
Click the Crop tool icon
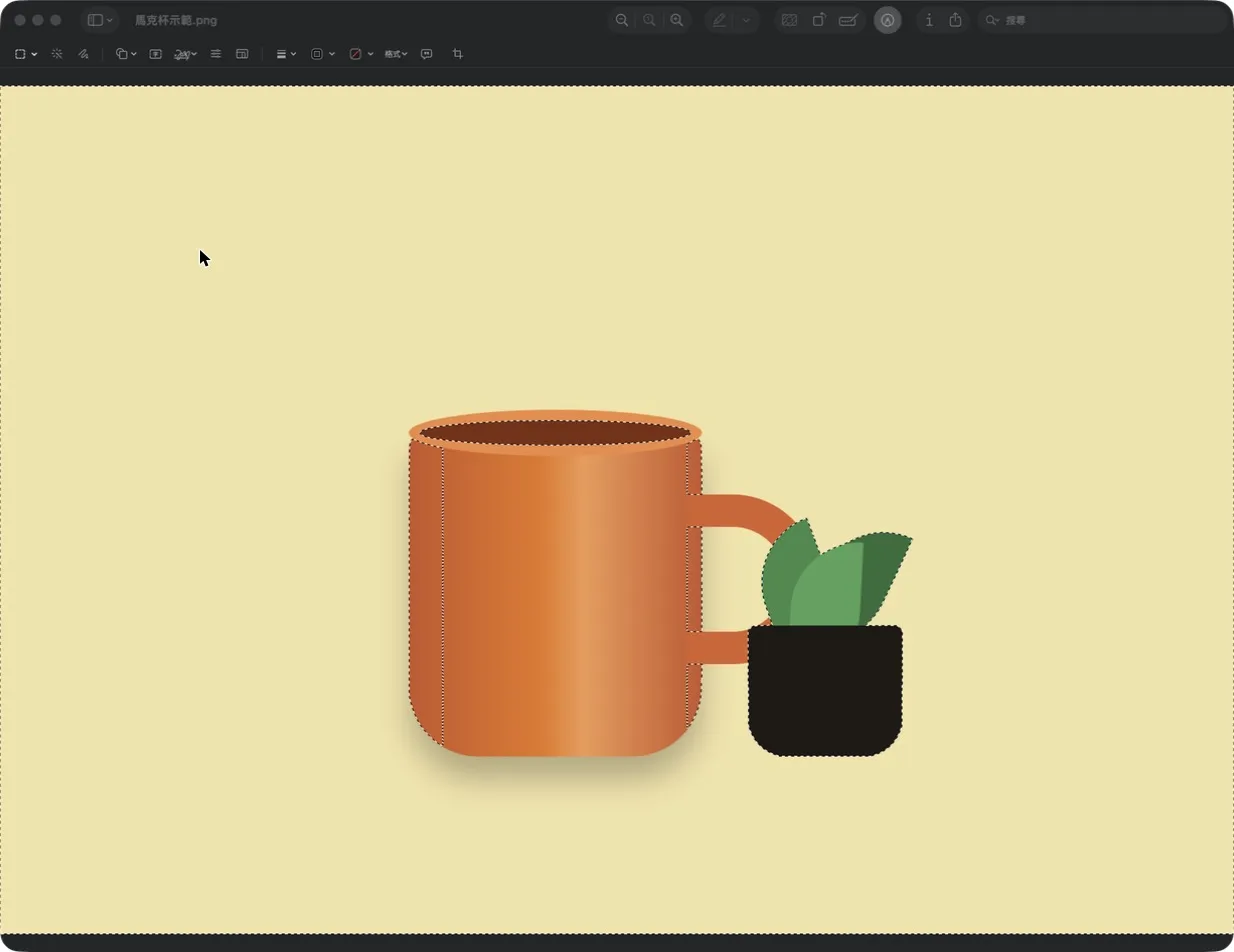click(x=458, y=54)
